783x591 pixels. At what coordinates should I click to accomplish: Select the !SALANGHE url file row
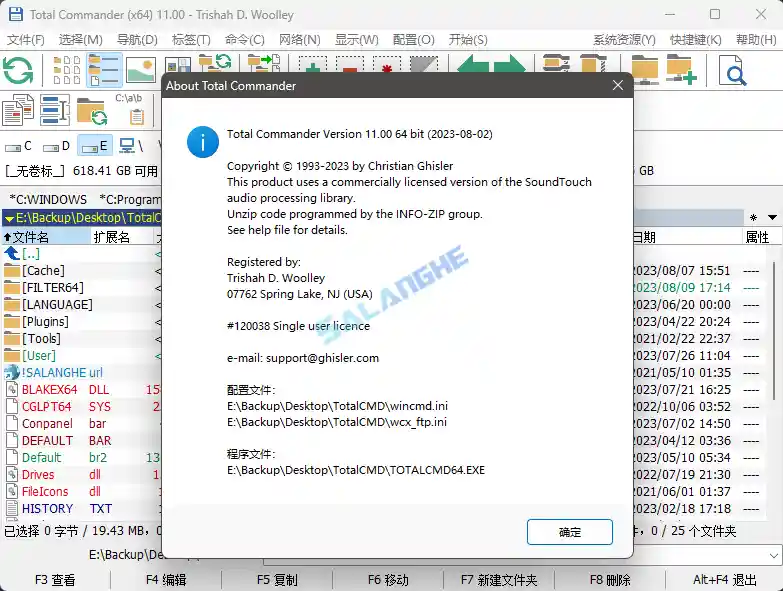tap(82, 372)
